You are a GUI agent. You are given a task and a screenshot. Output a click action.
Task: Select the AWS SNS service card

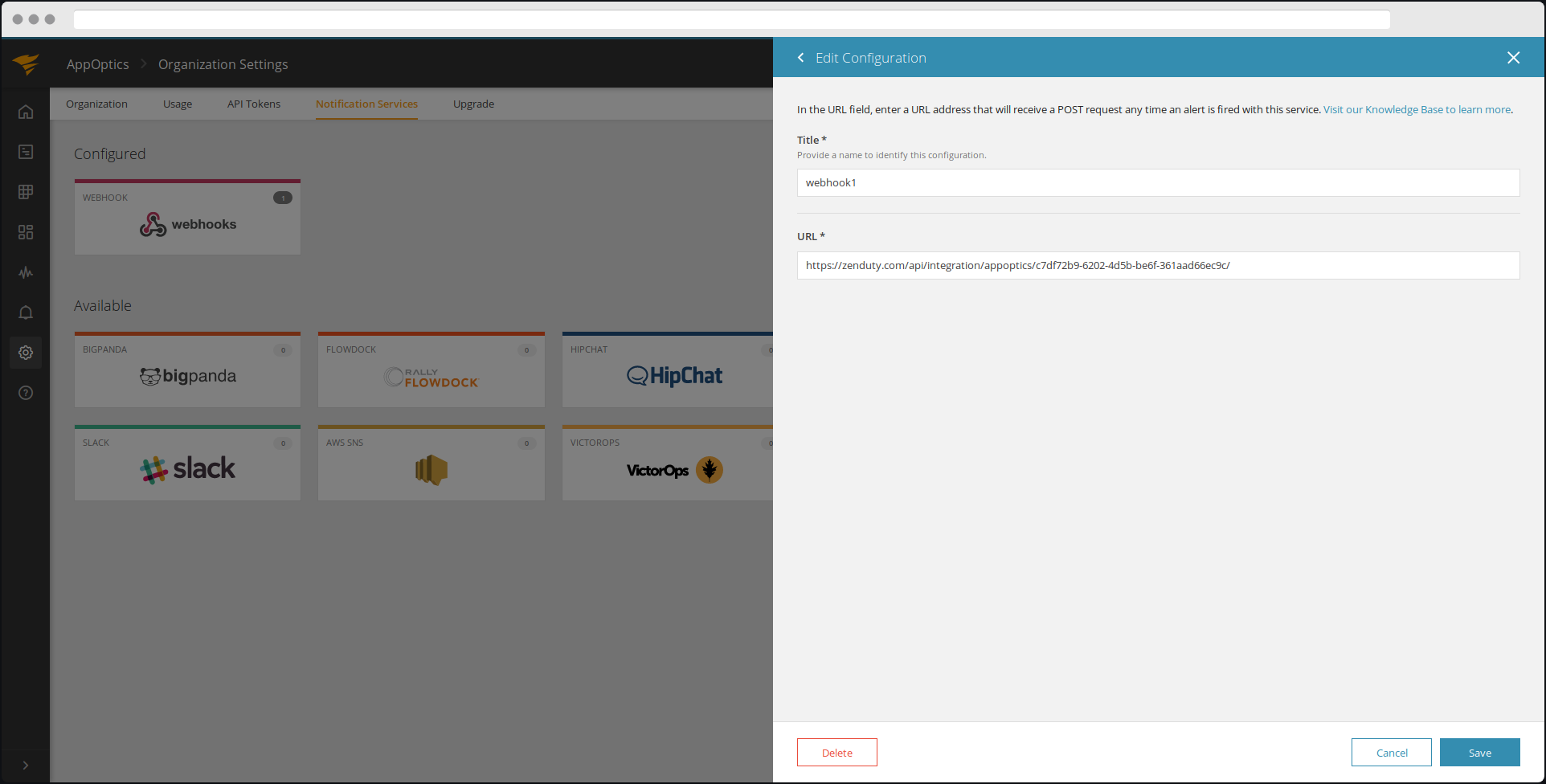coord(431,463)
